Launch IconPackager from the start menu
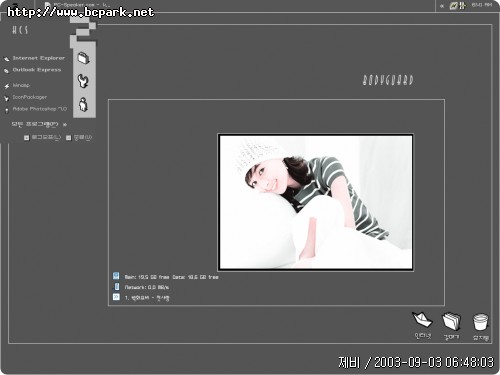The width and height of the screenshot is (500, 375). tap(30, 97)
